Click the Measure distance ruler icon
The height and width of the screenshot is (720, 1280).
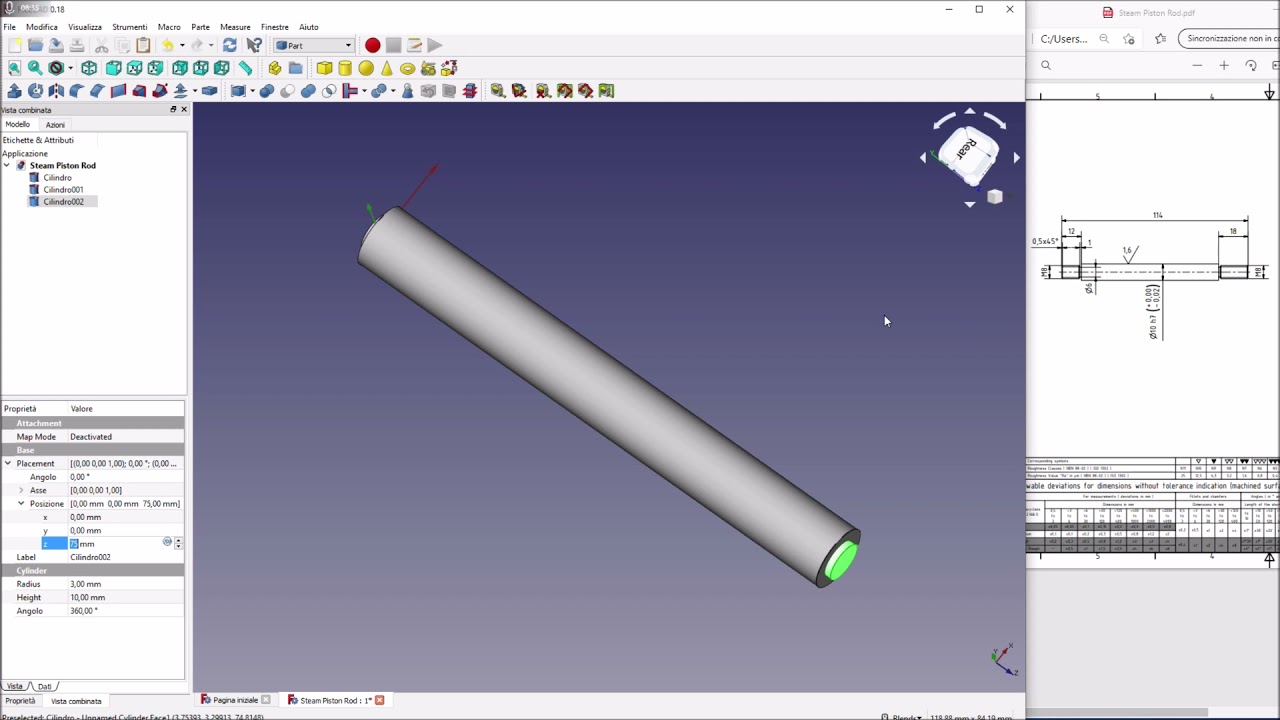tap(244, 68)
